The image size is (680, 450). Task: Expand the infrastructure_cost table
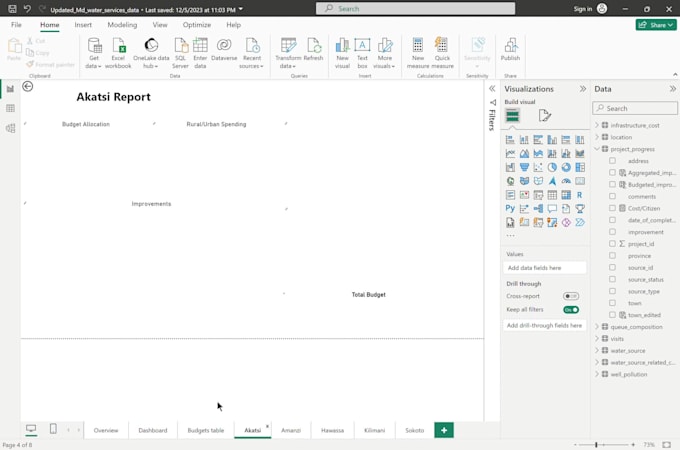(597, 125)
